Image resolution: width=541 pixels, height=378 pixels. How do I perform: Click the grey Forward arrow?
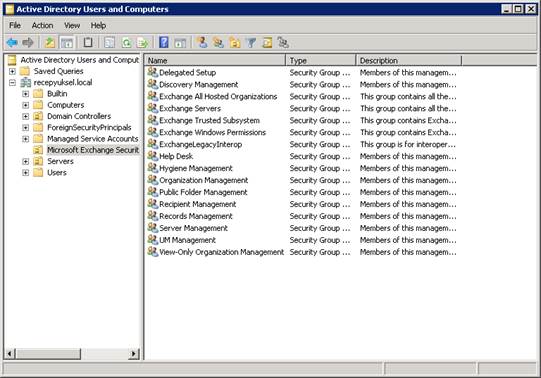tap(28, 43)
